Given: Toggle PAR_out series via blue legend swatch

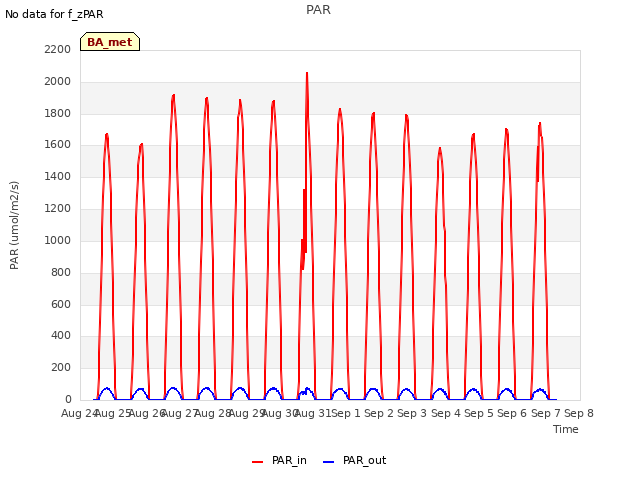Looking at the screenshot, I should (x=328, y=462).
